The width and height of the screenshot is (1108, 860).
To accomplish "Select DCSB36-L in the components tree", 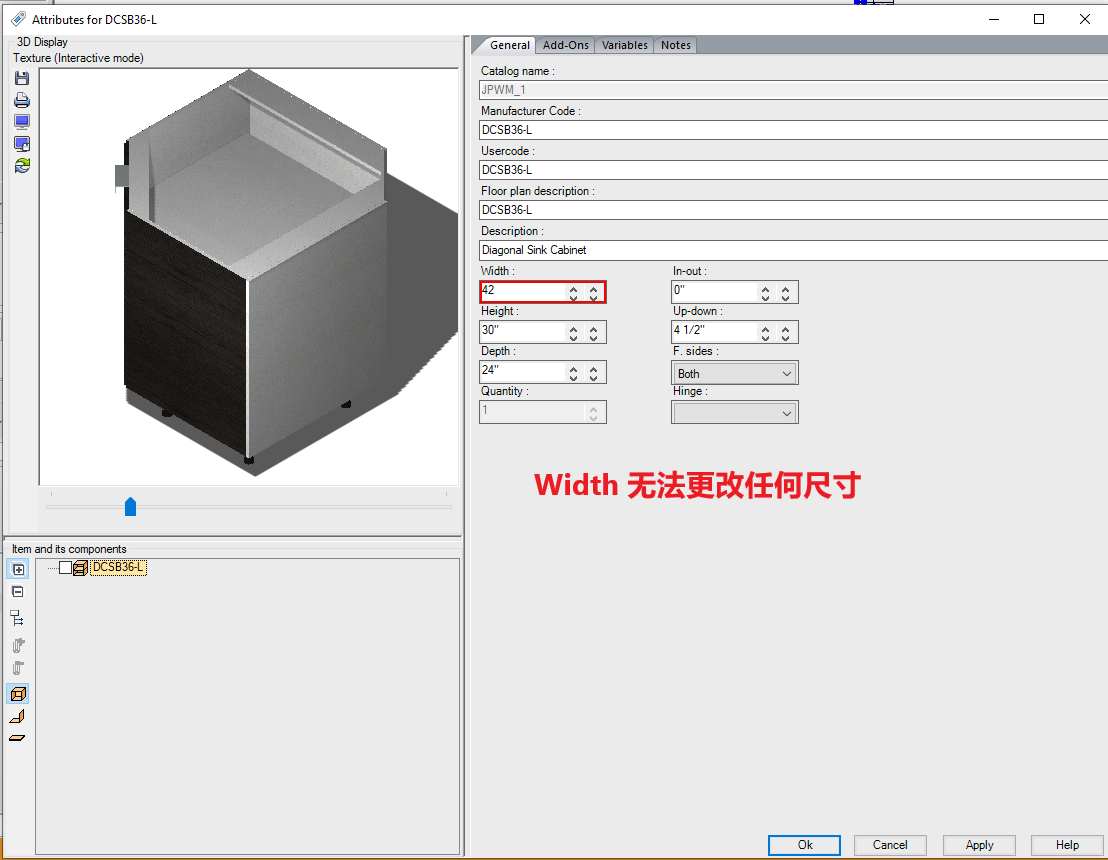I will coord(118,567).
